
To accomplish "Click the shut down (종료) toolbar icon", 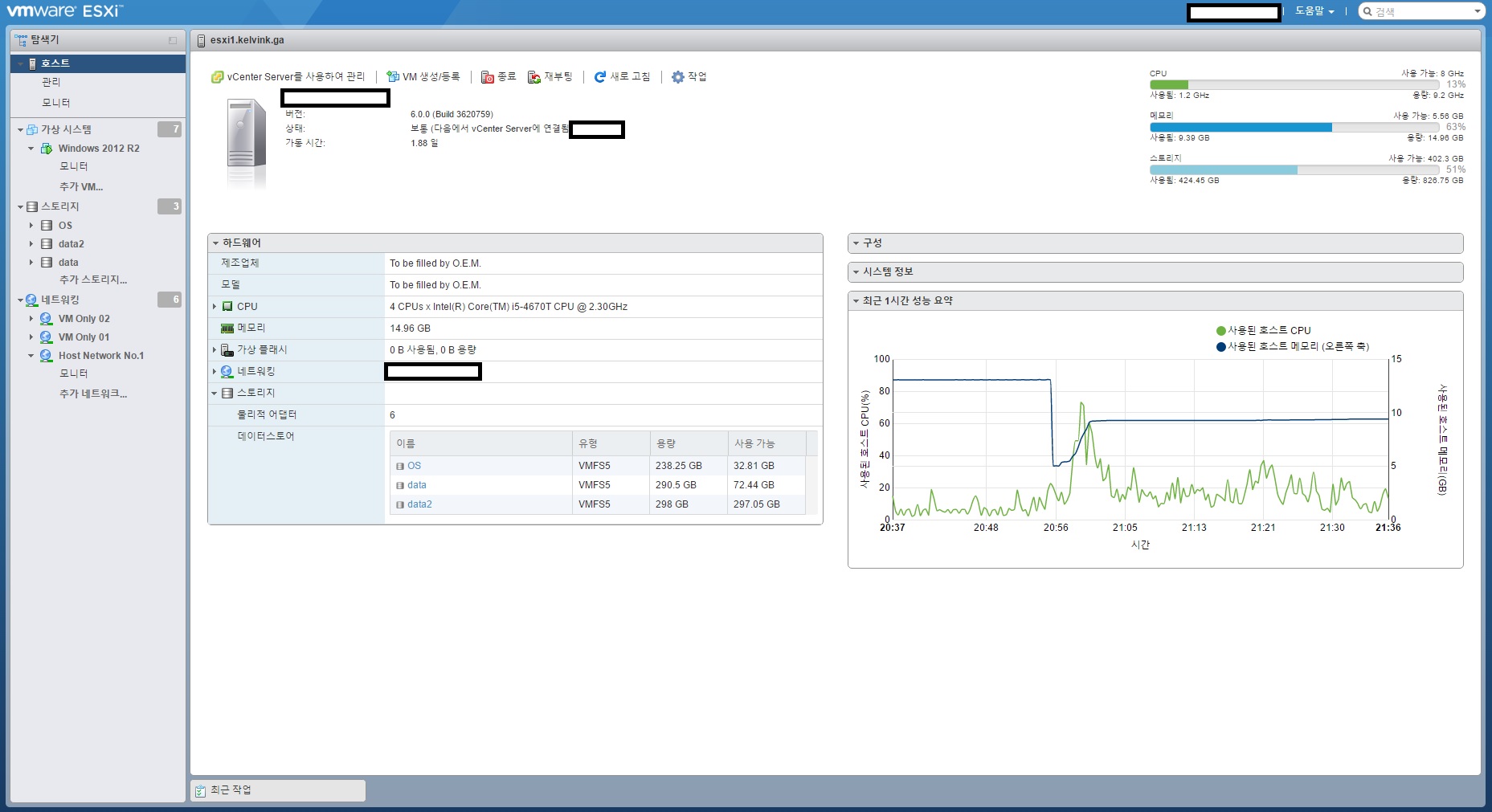I will point(488,77).
